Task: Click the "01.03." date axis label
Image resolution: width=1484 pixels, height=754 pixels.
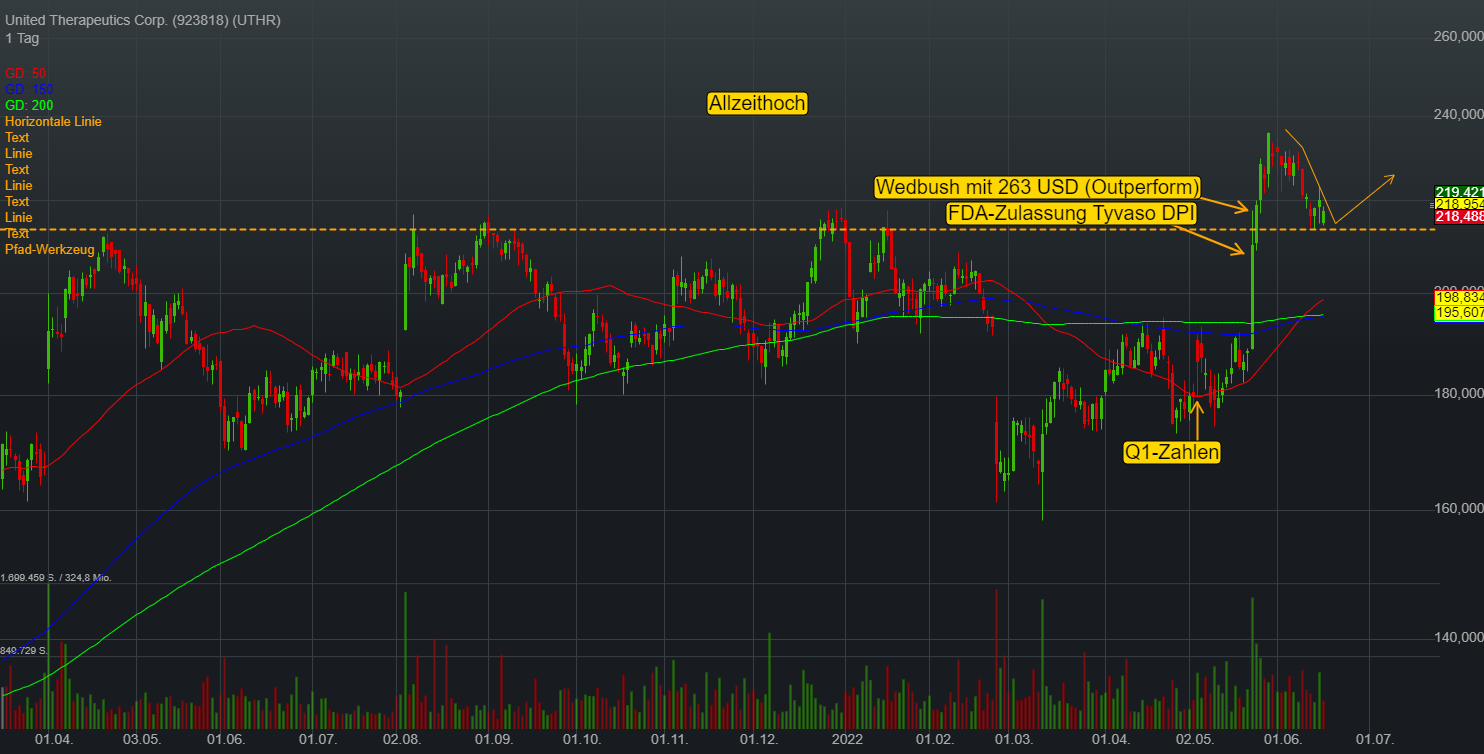Action: (x=1016, y=739)
